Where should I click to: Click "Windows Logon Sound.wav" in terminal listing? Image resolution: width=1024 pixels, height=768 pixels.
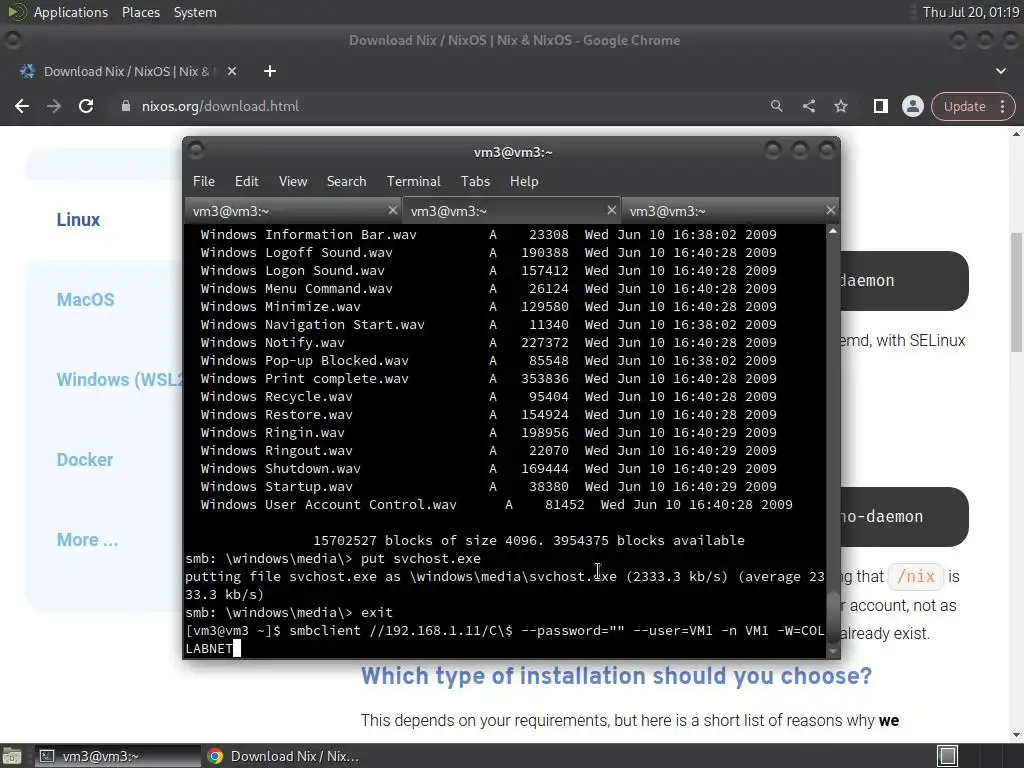coord(292,270)
